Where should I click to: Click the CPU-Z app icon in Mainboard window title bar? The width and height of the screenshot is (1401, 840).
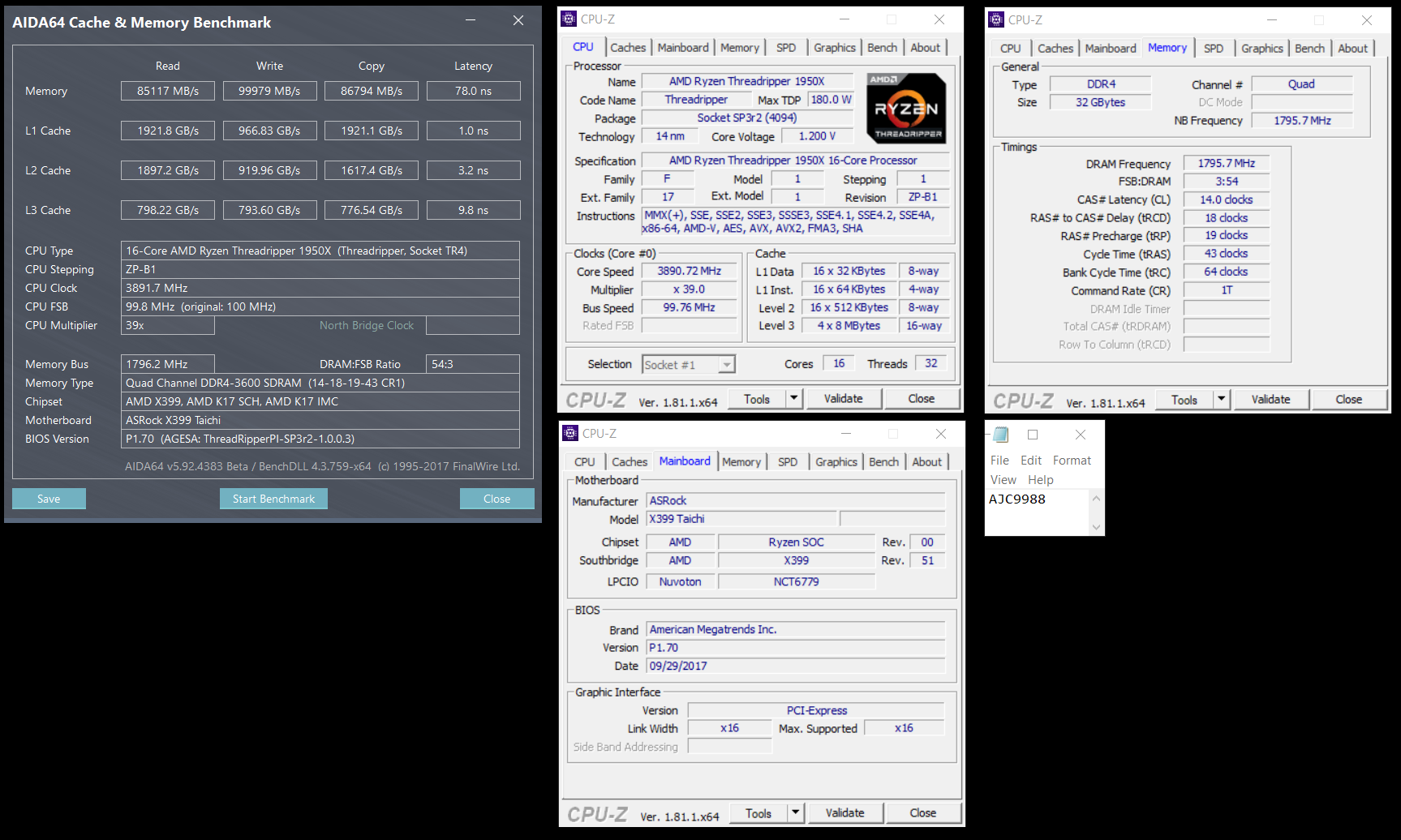[571, 433]
